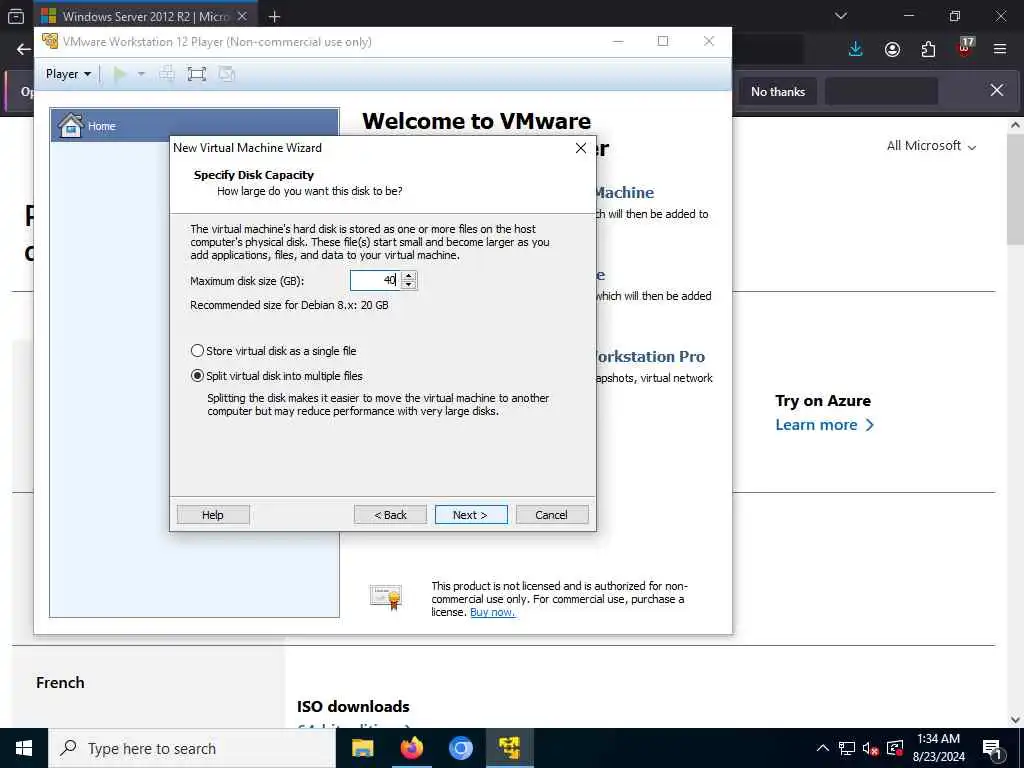Expand the dropdown arrow beside the Power On icon
Viewport: 1024px width, 768px height.
[141, 74]
